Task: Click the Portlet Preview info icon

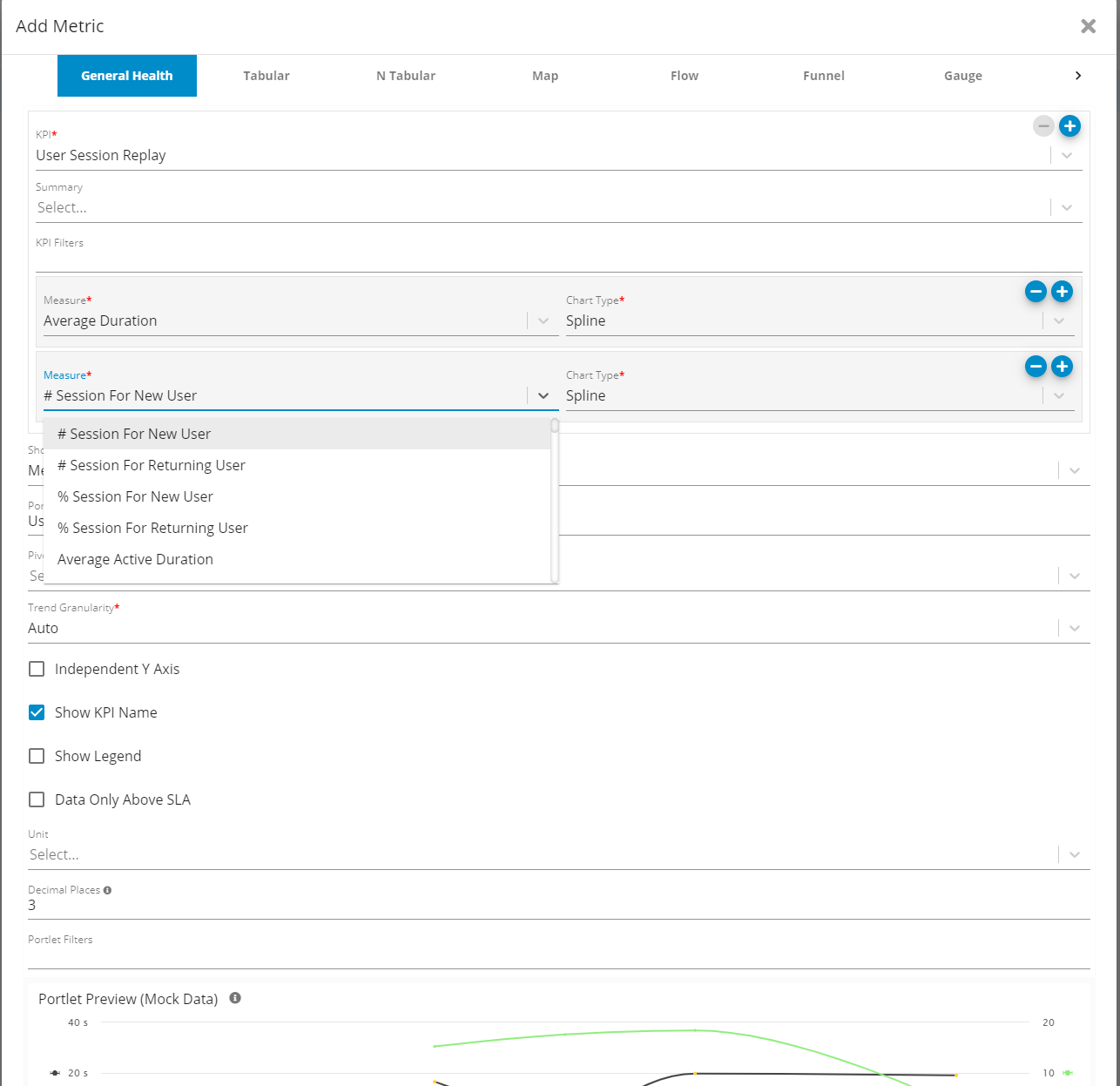Action: point(235,998)
